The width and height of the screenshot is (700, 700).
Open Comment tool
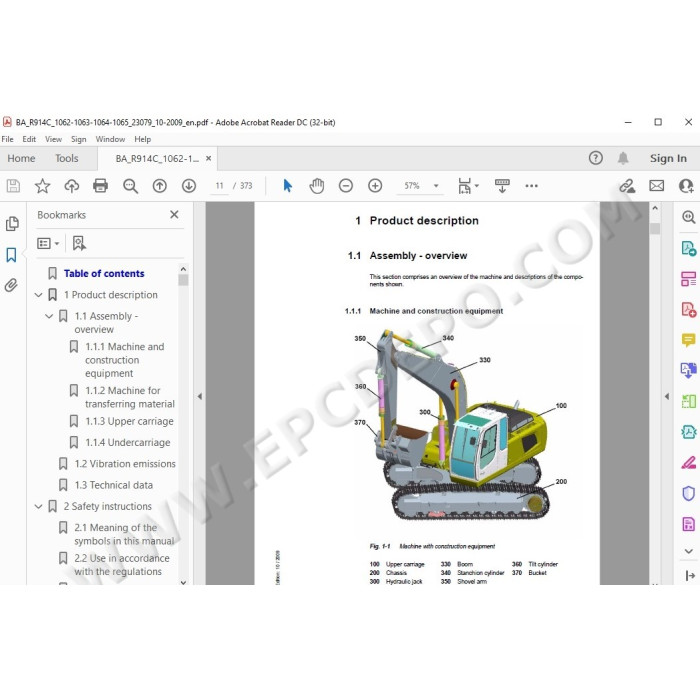688,340
